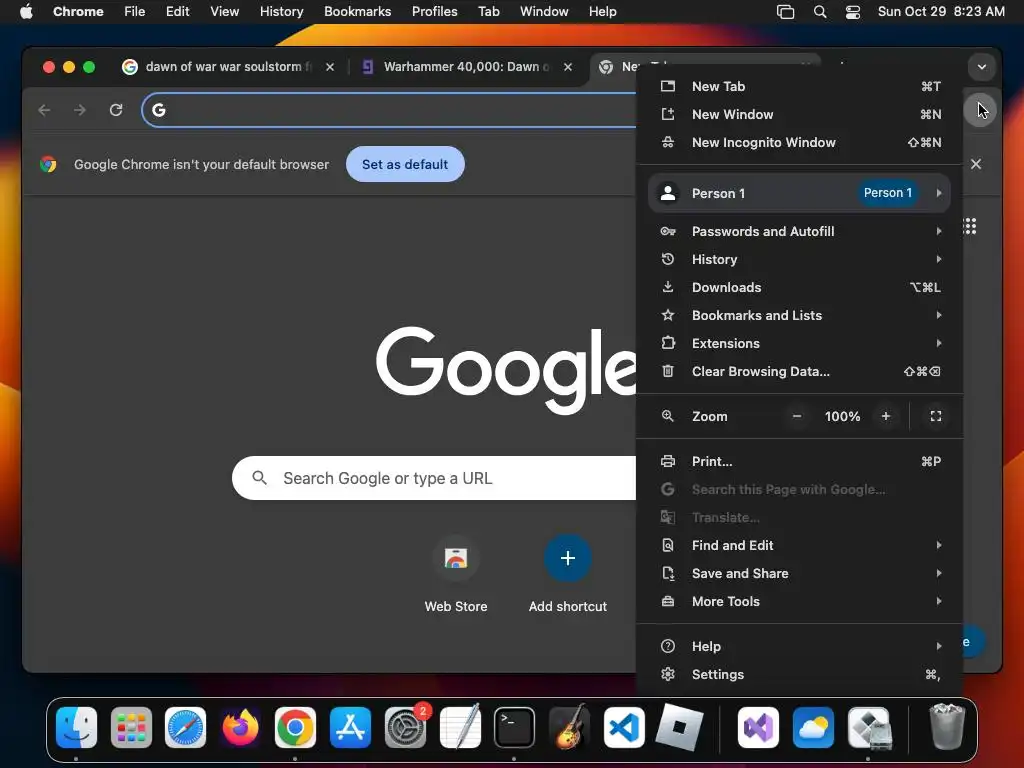
Task: Switch to Warhammer 40,000 tab
Action: 465,67
